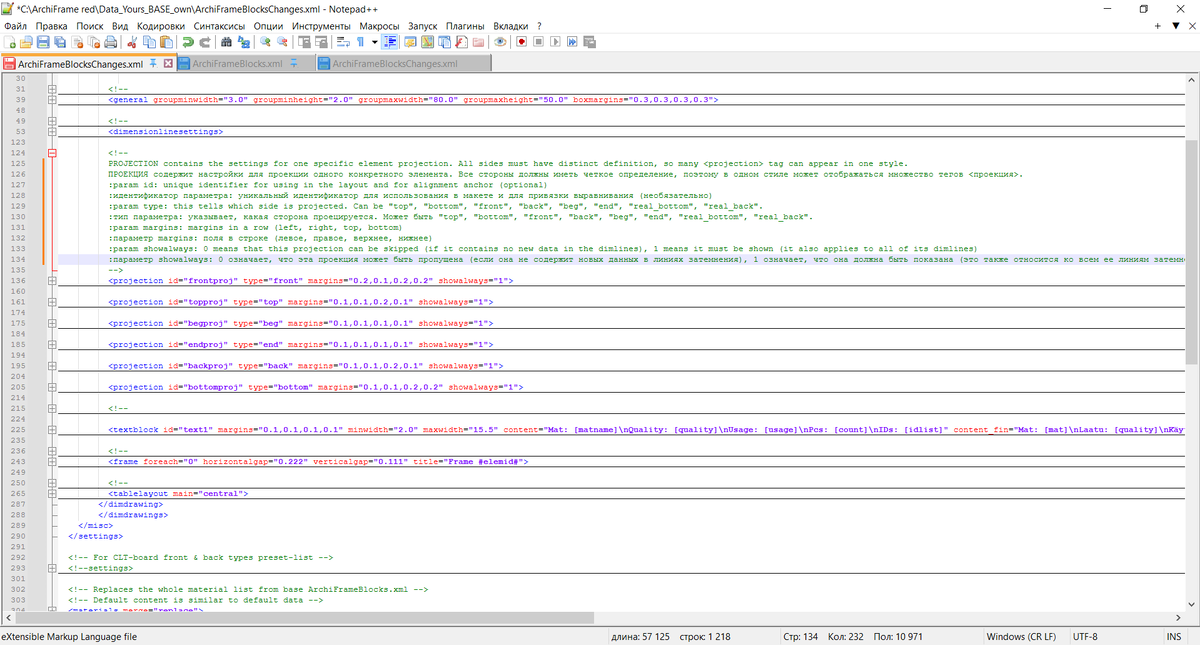Viewport: 1200px width, 645px height.
Task: Click the Zoom Out toolbar icon
Action: coord(282,42)
